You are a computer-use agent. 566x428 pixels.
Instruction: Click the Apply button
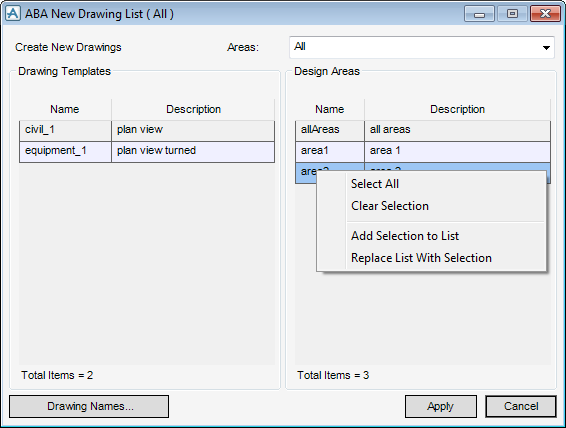[x=441, y=406]
